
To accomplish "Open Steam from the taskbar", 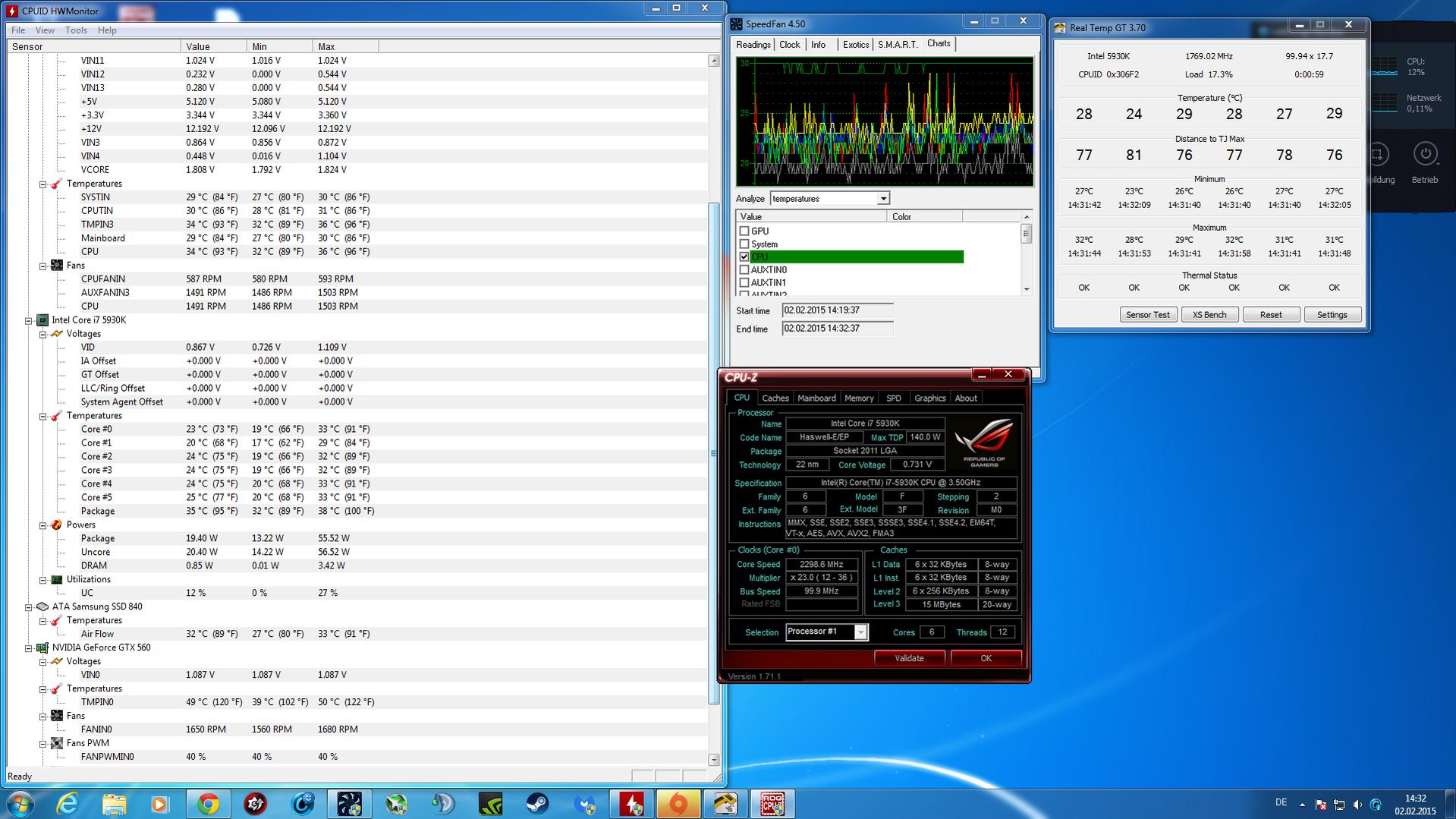I will tap(537, 804).
